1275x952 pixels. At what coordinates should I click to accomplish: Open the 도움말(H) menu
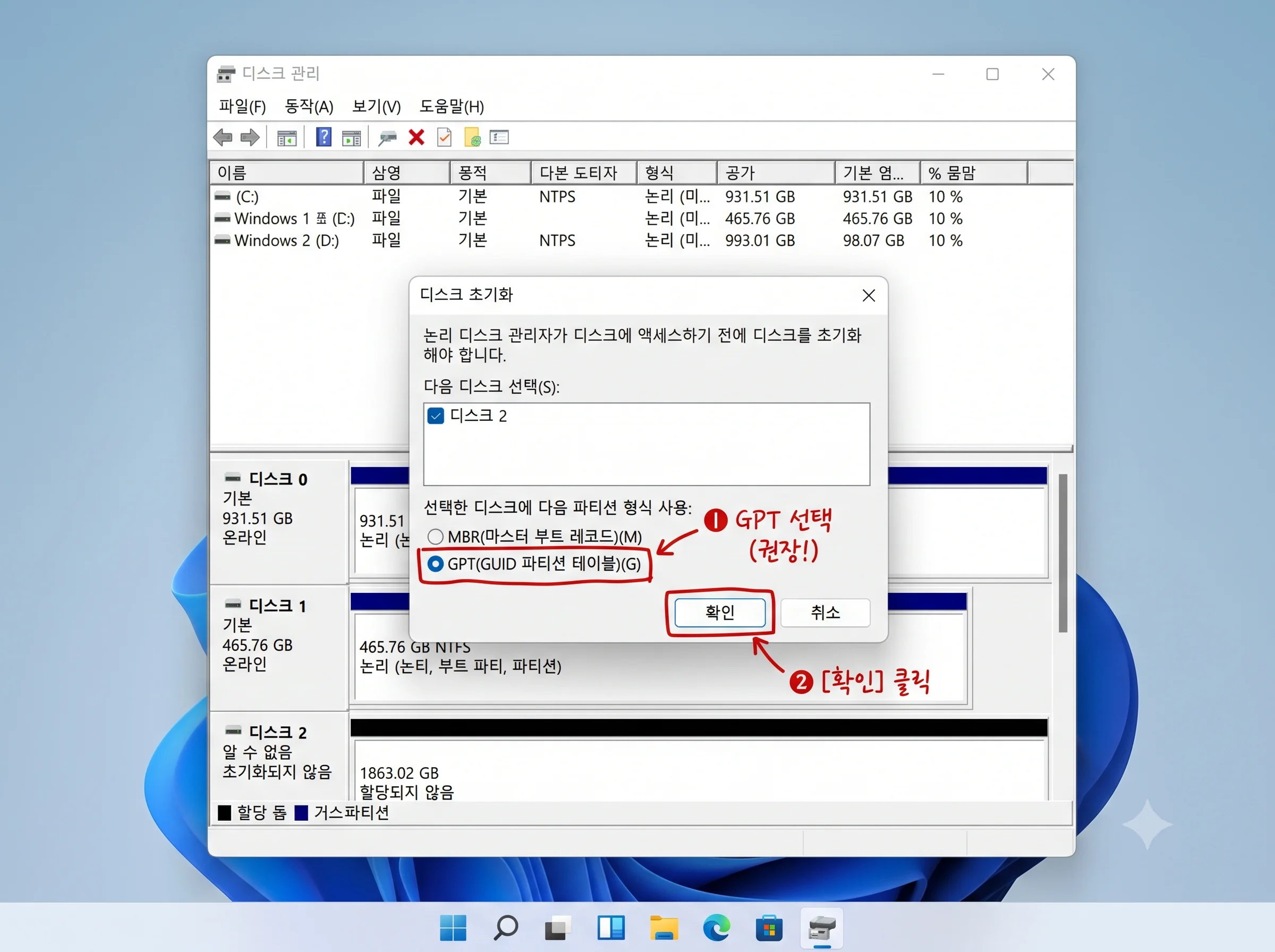click(x=451, y=107)
